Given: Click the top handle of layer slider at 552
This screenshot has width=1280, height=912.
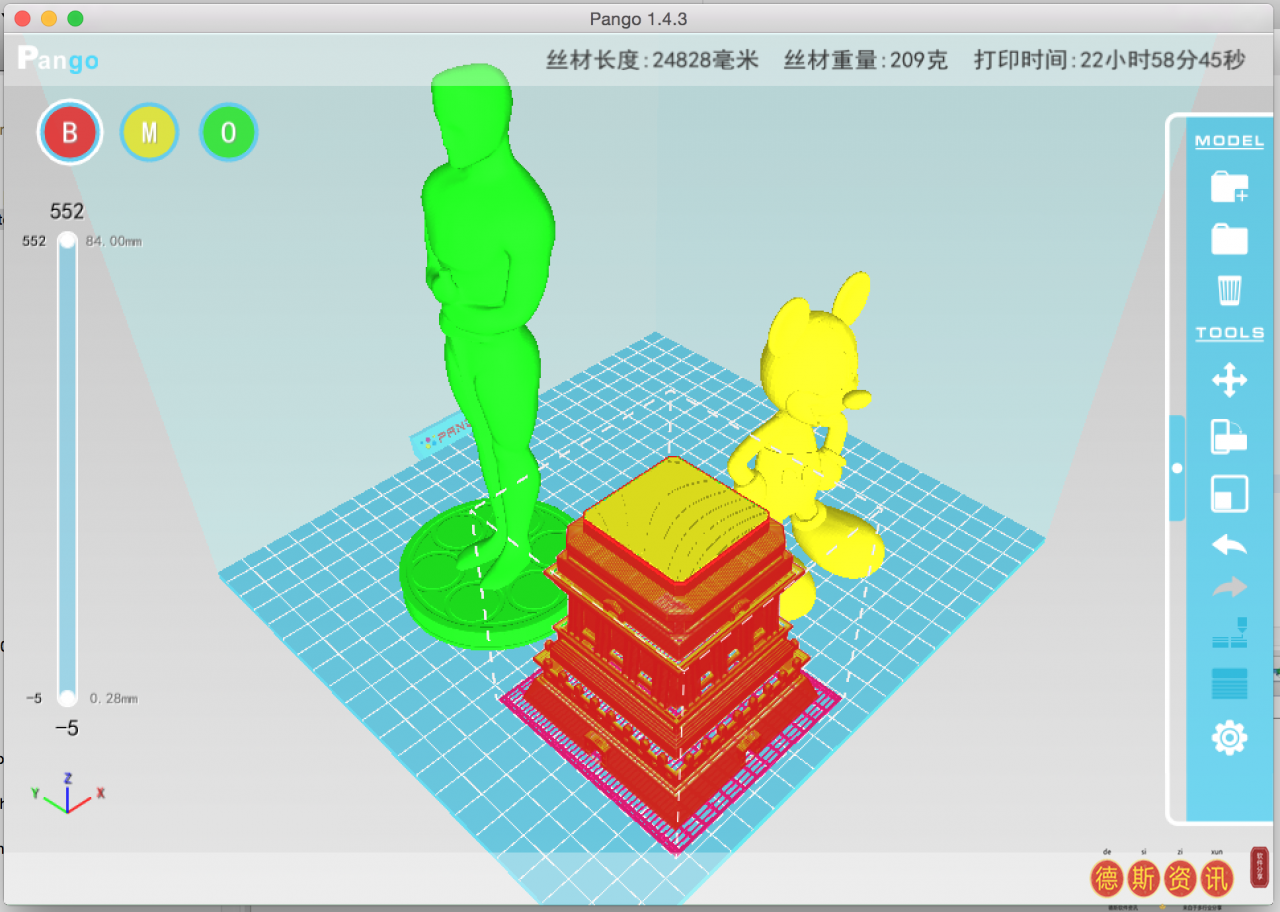Looking at the screenshot, I should [x=67, y=240].
